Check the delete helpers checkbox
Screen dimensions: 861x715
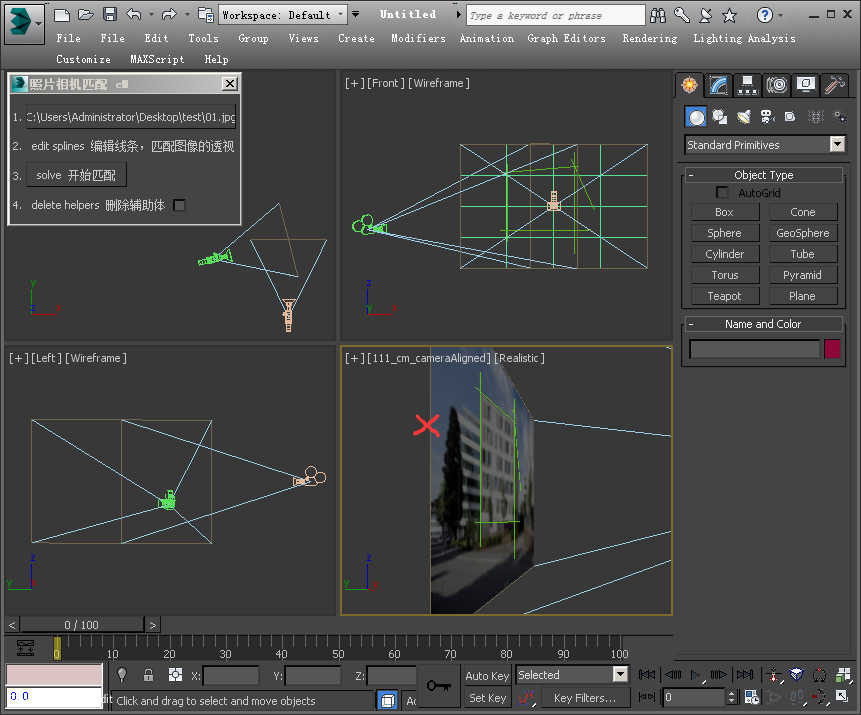click(180, 205)
